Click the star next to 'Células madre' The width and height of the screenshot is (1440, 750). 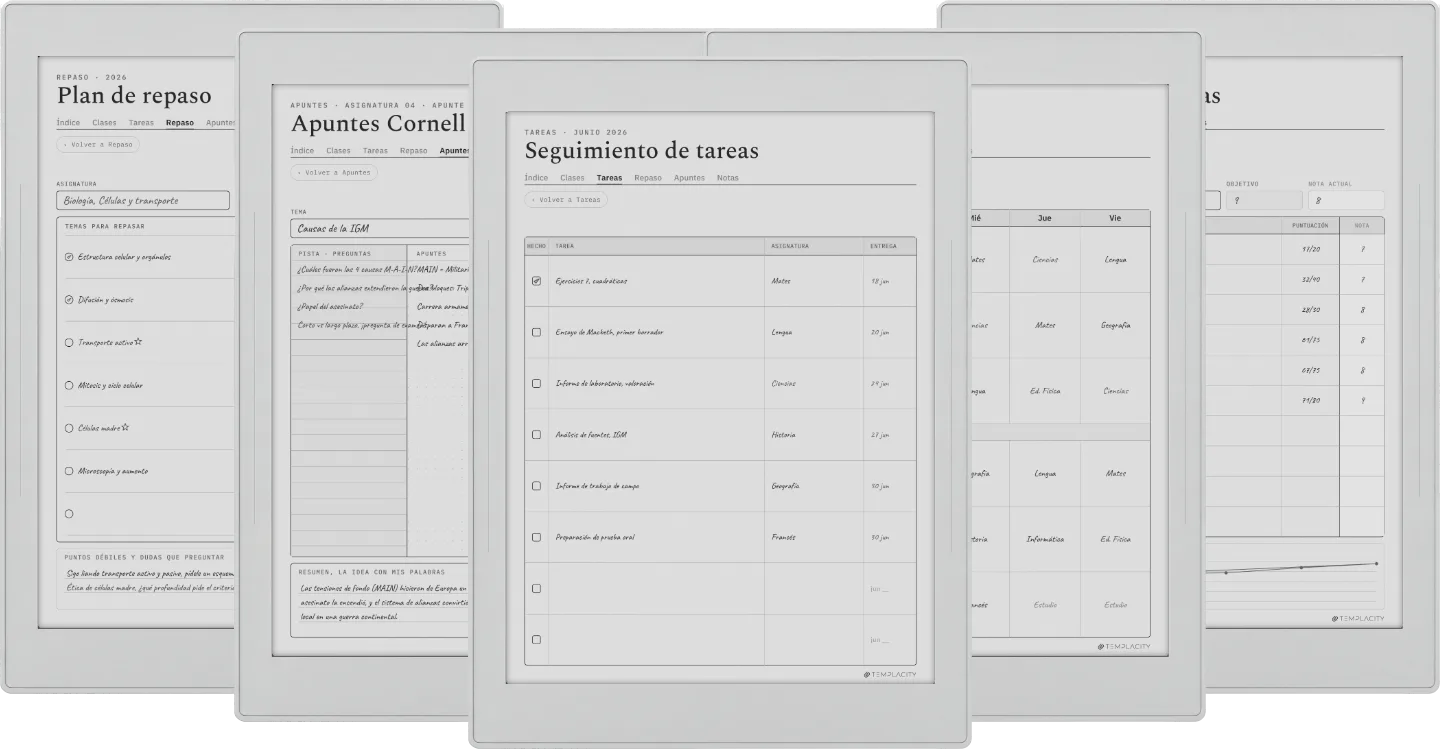point(125,428)
